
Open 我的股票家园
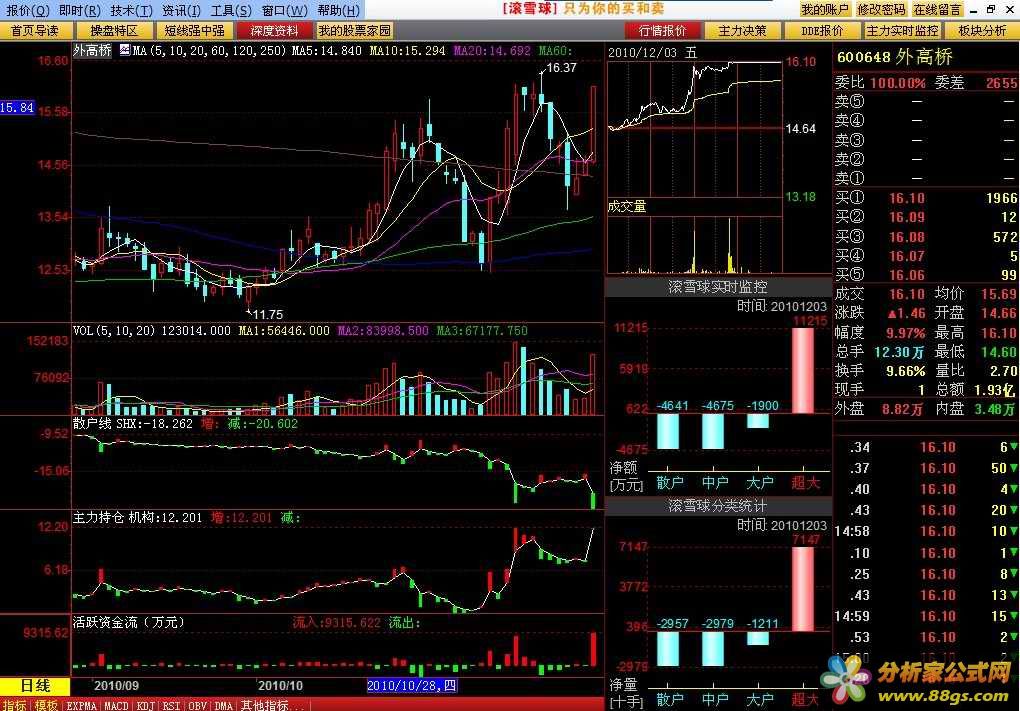click(355, 31)
